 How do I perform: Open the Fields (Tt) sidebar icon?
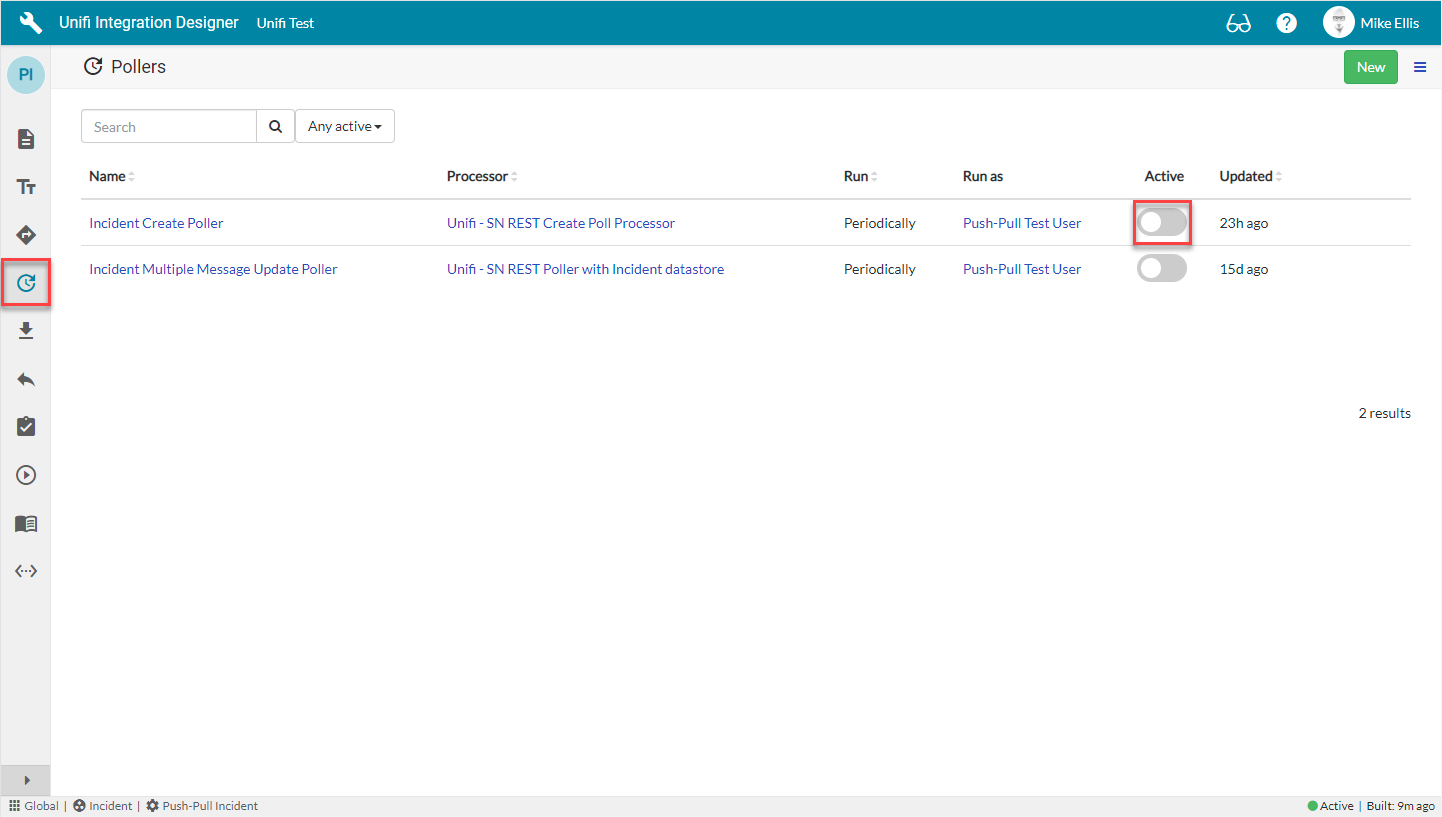[x=26, y=187]
